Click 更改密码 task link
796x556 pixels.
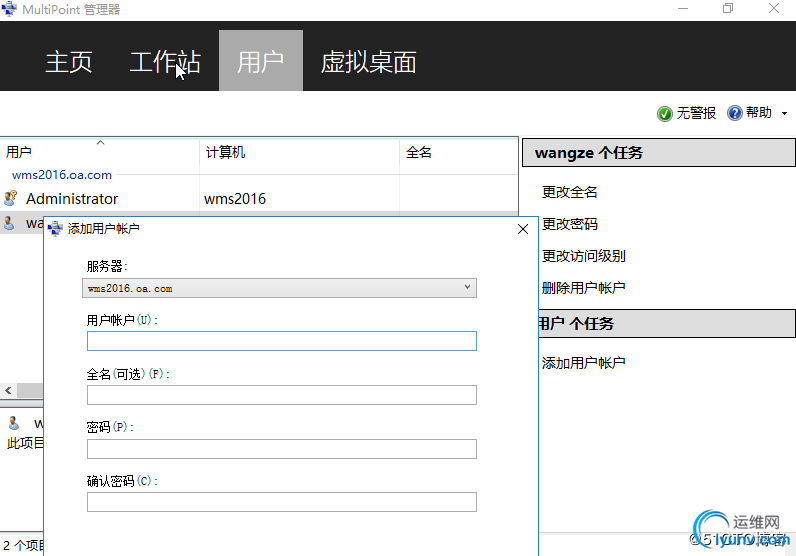click(570, 224)
